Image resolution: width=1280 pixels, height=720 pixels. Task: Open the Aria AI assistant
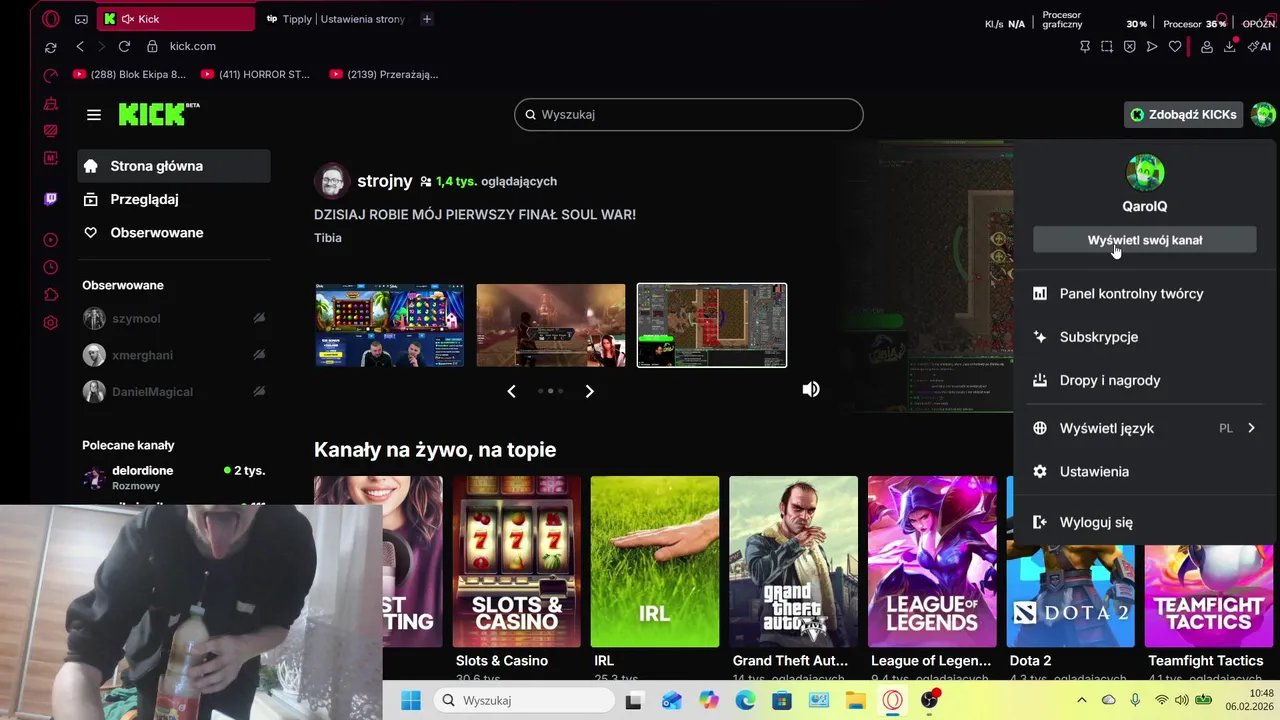1259,46
